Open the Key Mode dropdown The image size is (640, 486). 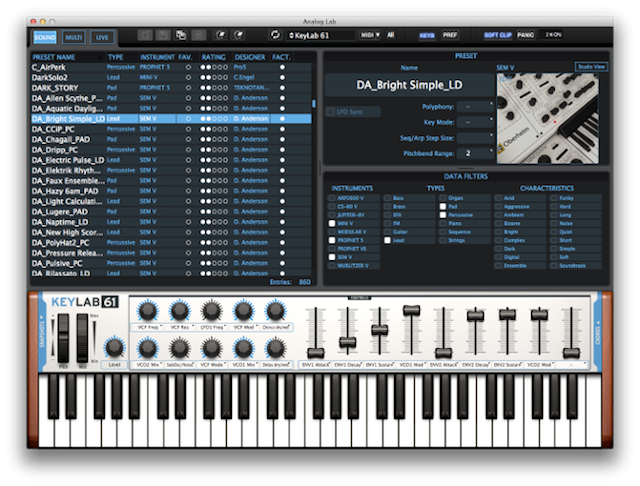[x=476, y=122]
